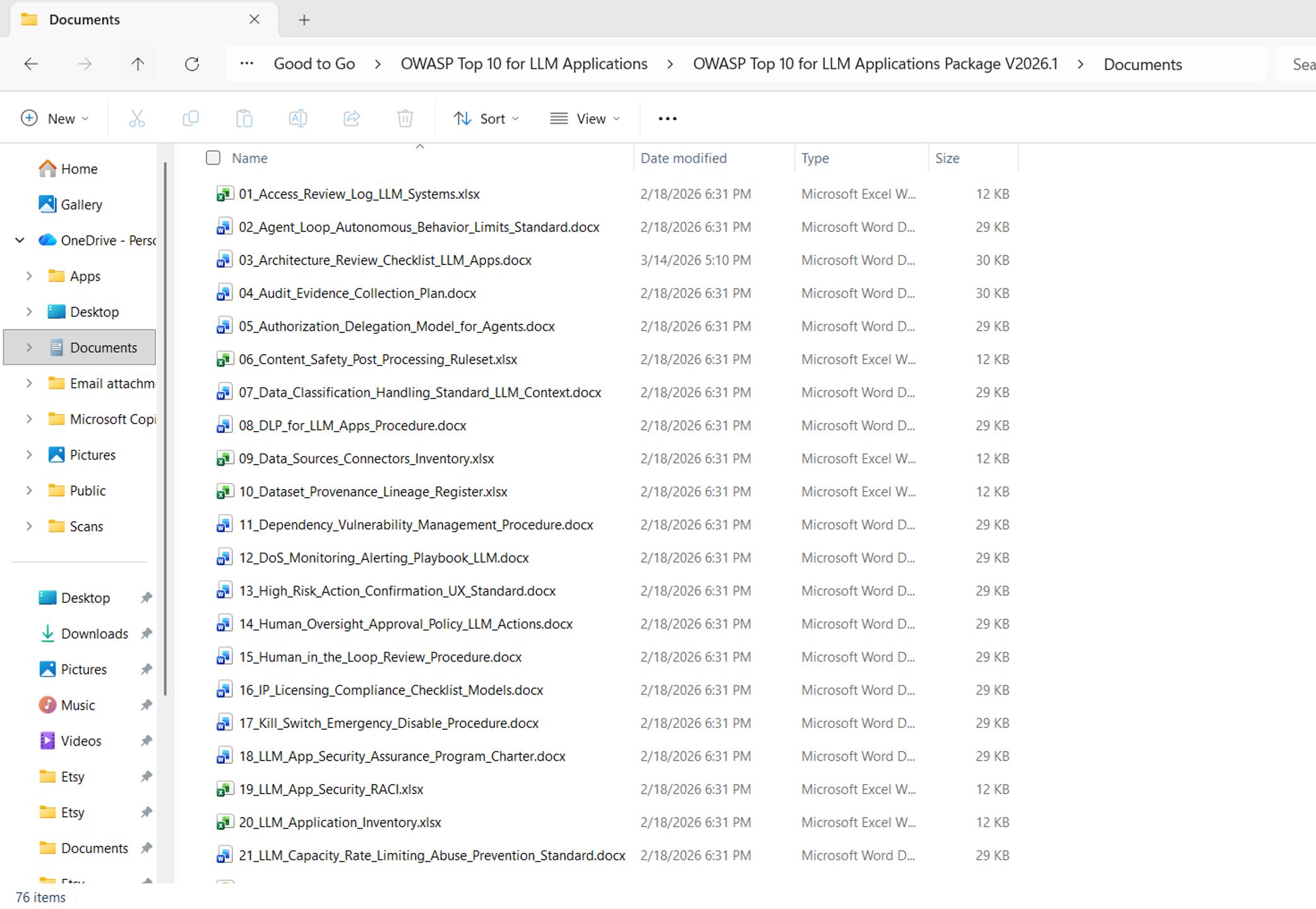
Task: Click the navigation pane vertical scrollbar
Action: (165, 429)
